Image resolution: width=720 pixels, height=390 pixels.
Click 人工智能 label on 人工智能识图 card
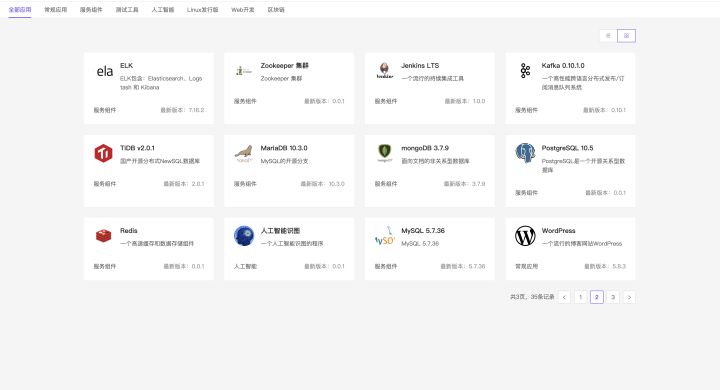pos(245,266)
